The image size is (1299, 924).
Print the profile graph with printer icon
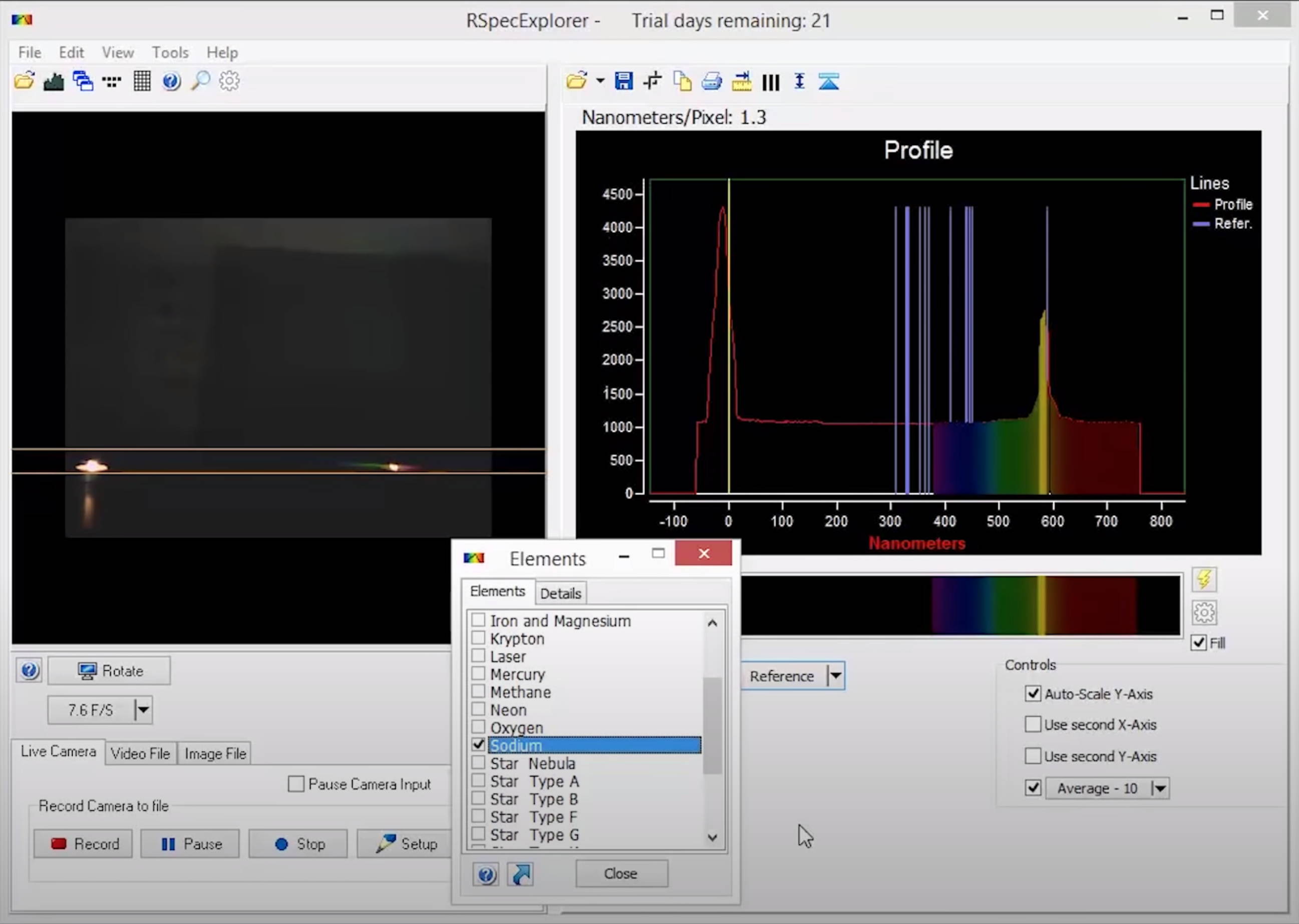click(712, 82)
